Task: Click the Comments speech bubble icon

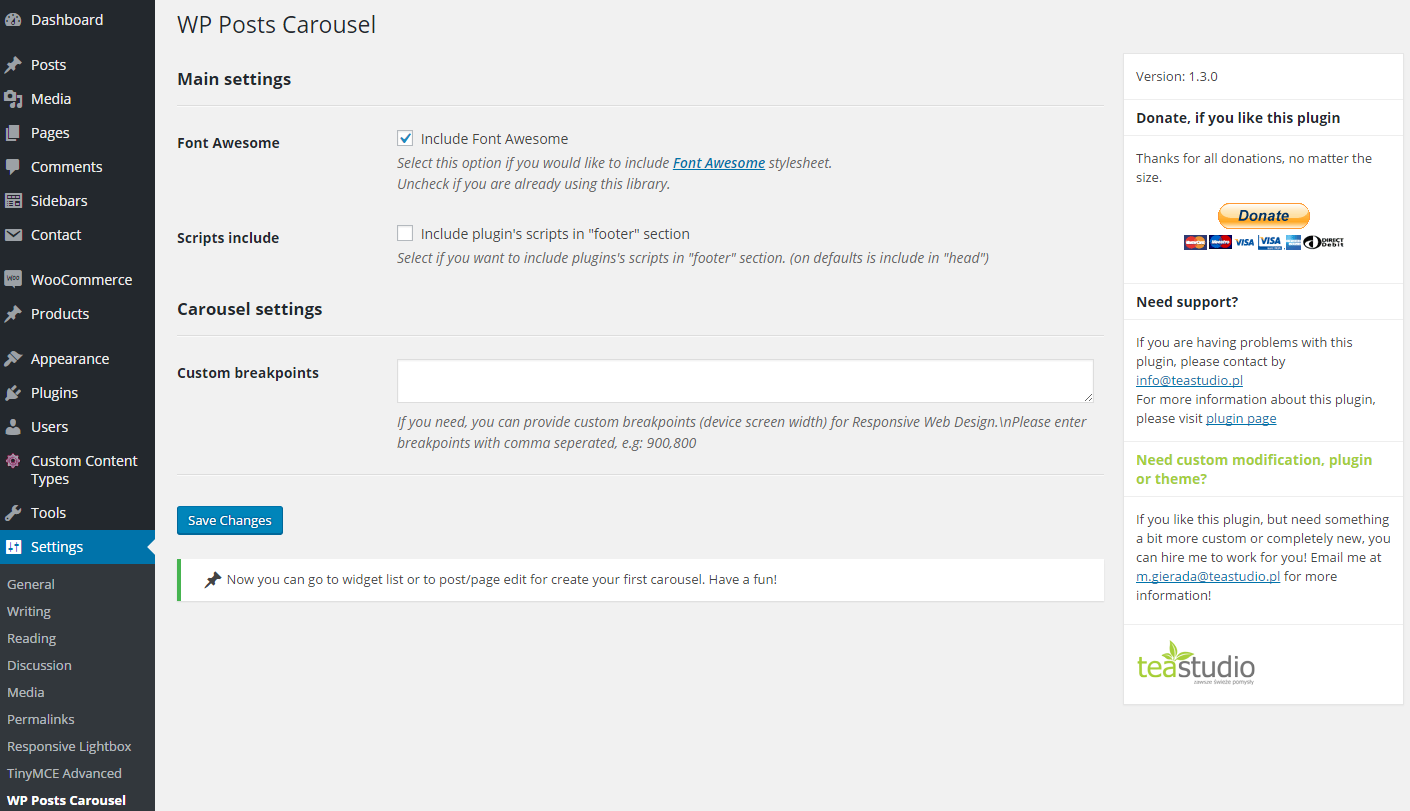Action: [x=13, y=167]
